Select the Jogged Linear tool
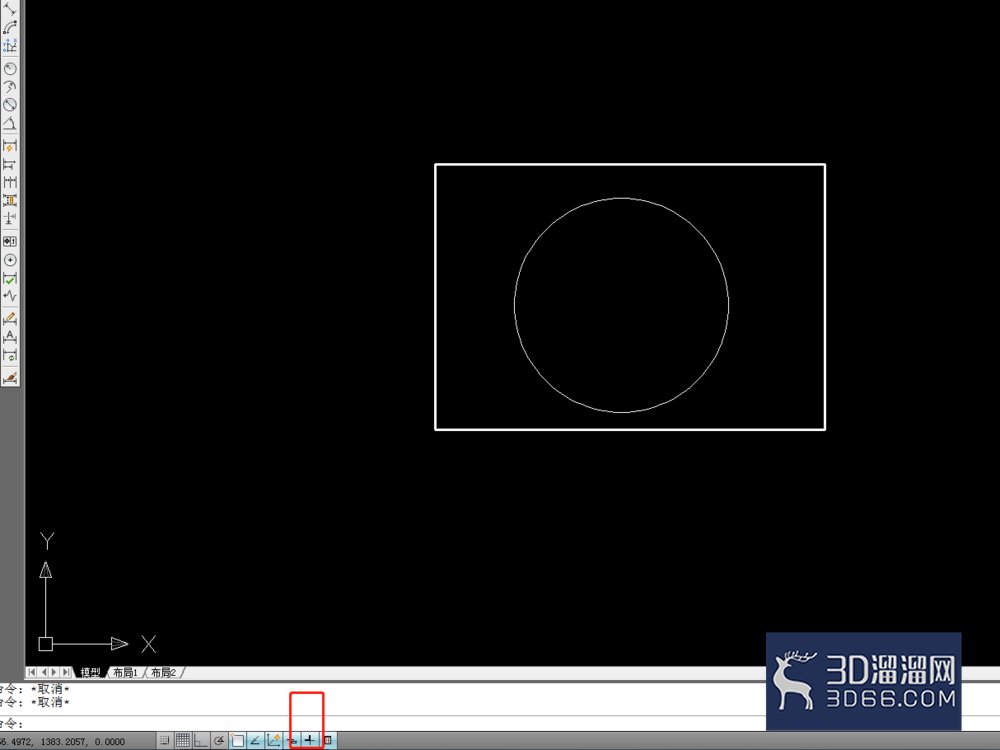Image resolution: width=1000 pixels, height=750 pixels. tap(10, 296)
